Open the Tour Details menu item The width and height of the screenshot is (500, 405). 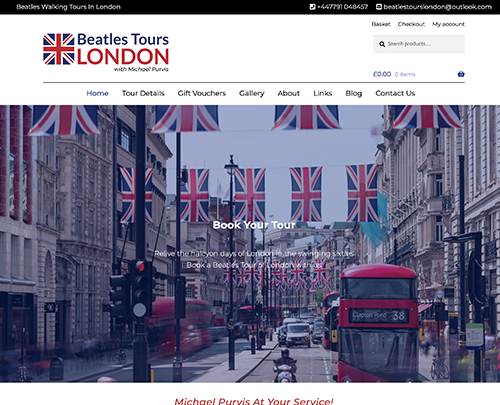click(x=143, y=93)
